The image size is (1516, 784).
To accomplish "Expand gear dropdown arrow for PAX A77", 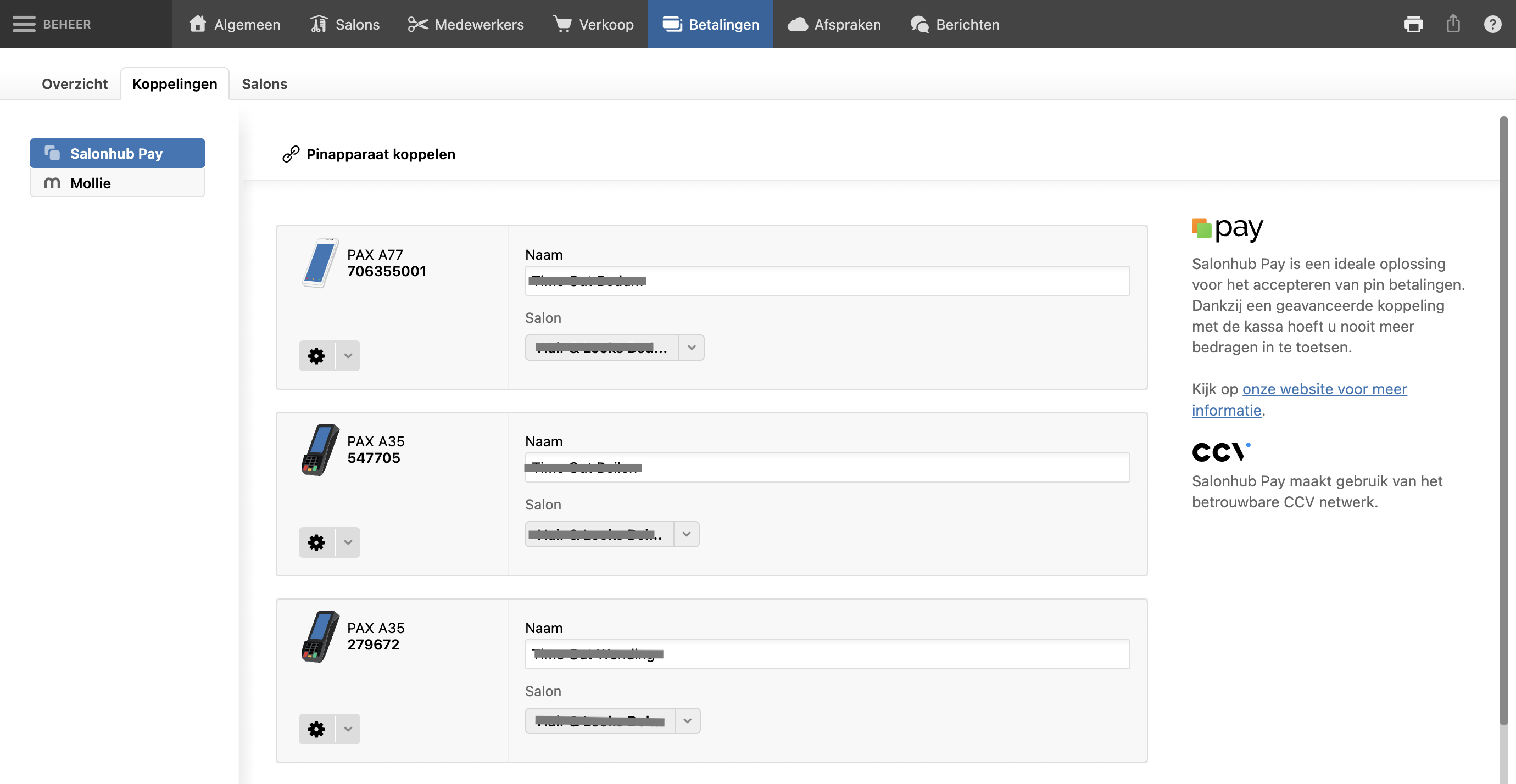I will pyautogui.click(x=348, y=356).
